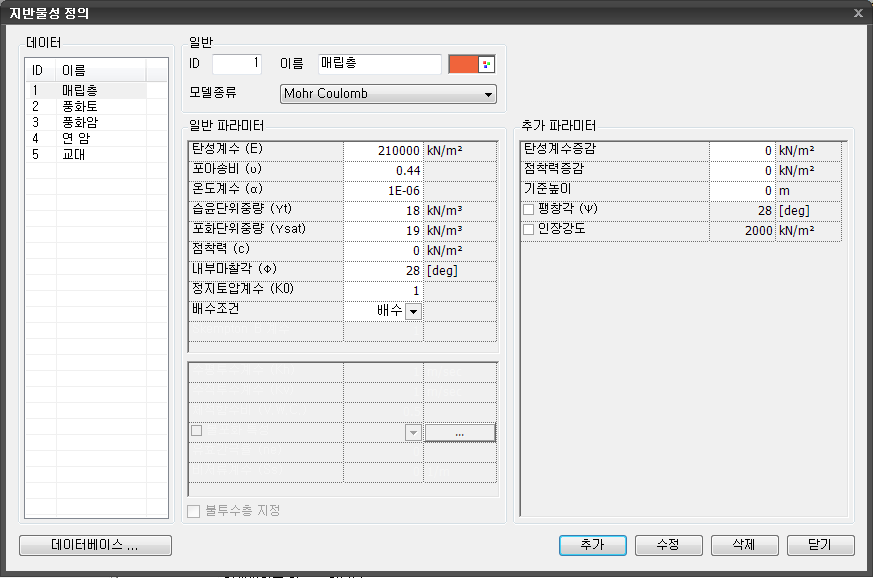Check the 불투수층 지정 option
The width and height of the screenshot is (873, 578).
[x=195, y=511]
